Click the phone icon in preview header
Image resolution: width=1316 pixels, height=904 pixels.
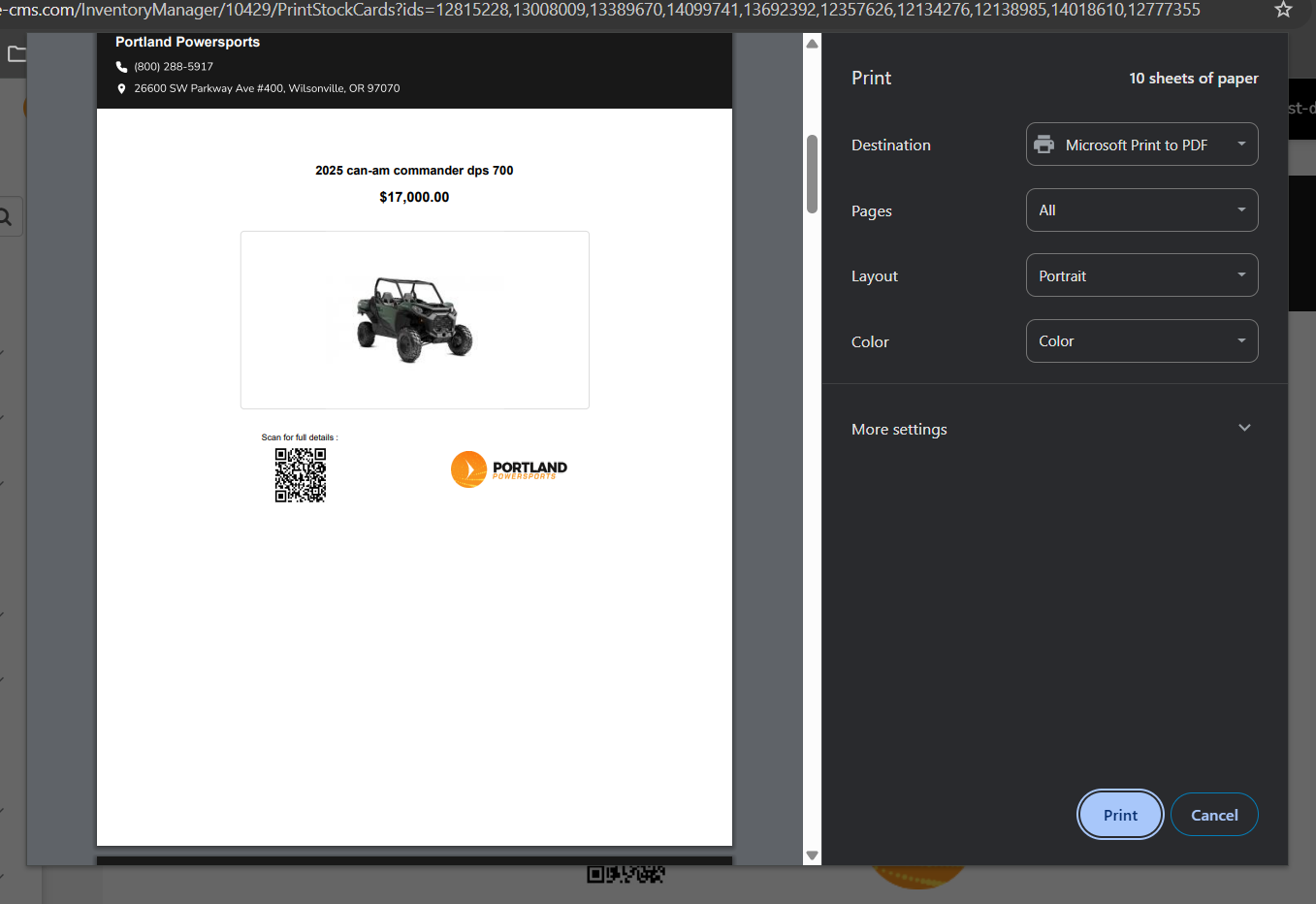point(121,67)
